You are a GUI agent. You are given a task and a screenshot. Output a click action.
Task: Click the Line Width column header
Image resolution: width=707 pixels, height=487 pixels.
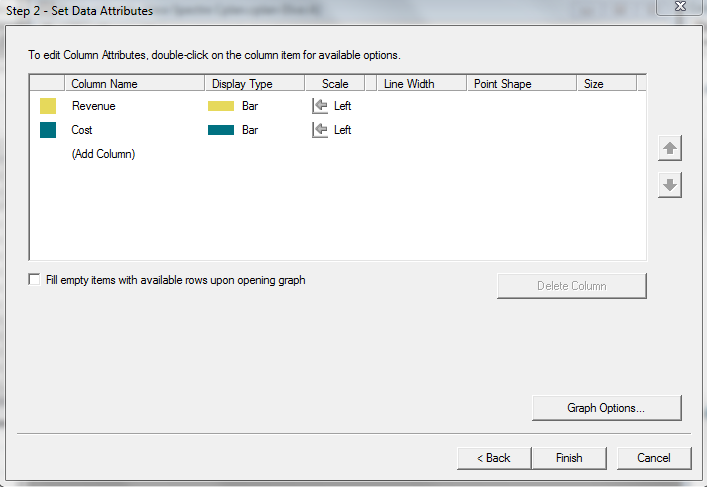click(422, 84)
